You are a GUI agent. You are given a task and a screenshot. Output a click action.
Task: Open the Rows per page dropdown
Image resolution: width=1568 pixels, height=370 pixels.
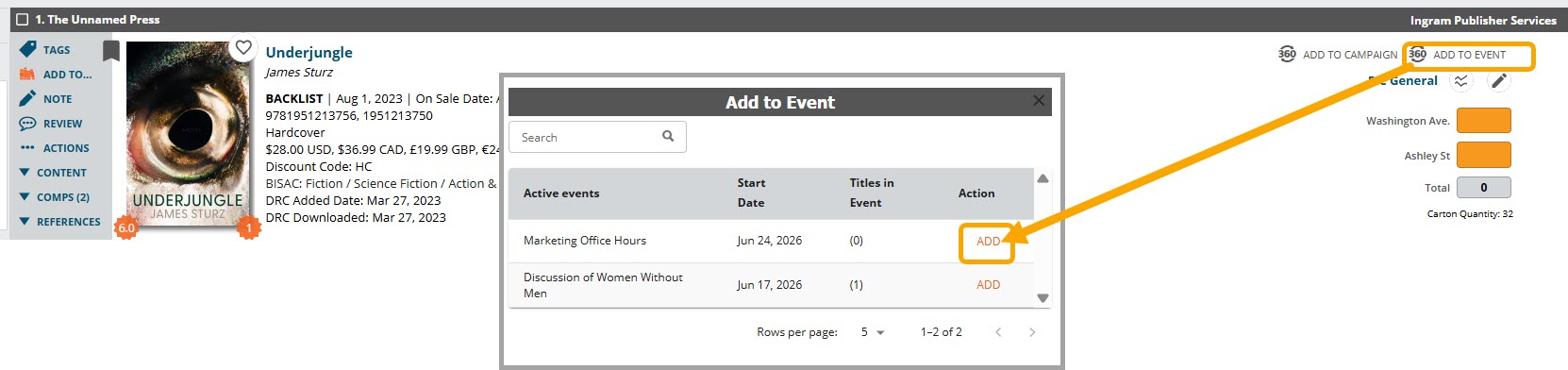873,332
